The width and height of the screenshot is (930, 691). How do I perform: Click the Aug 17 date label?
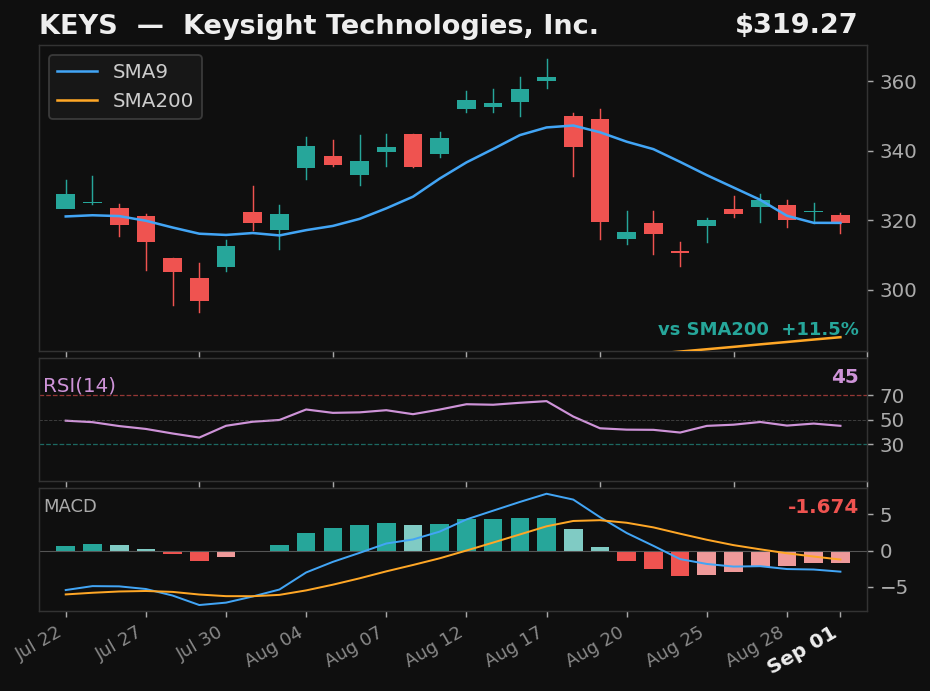tap(514, 647)
